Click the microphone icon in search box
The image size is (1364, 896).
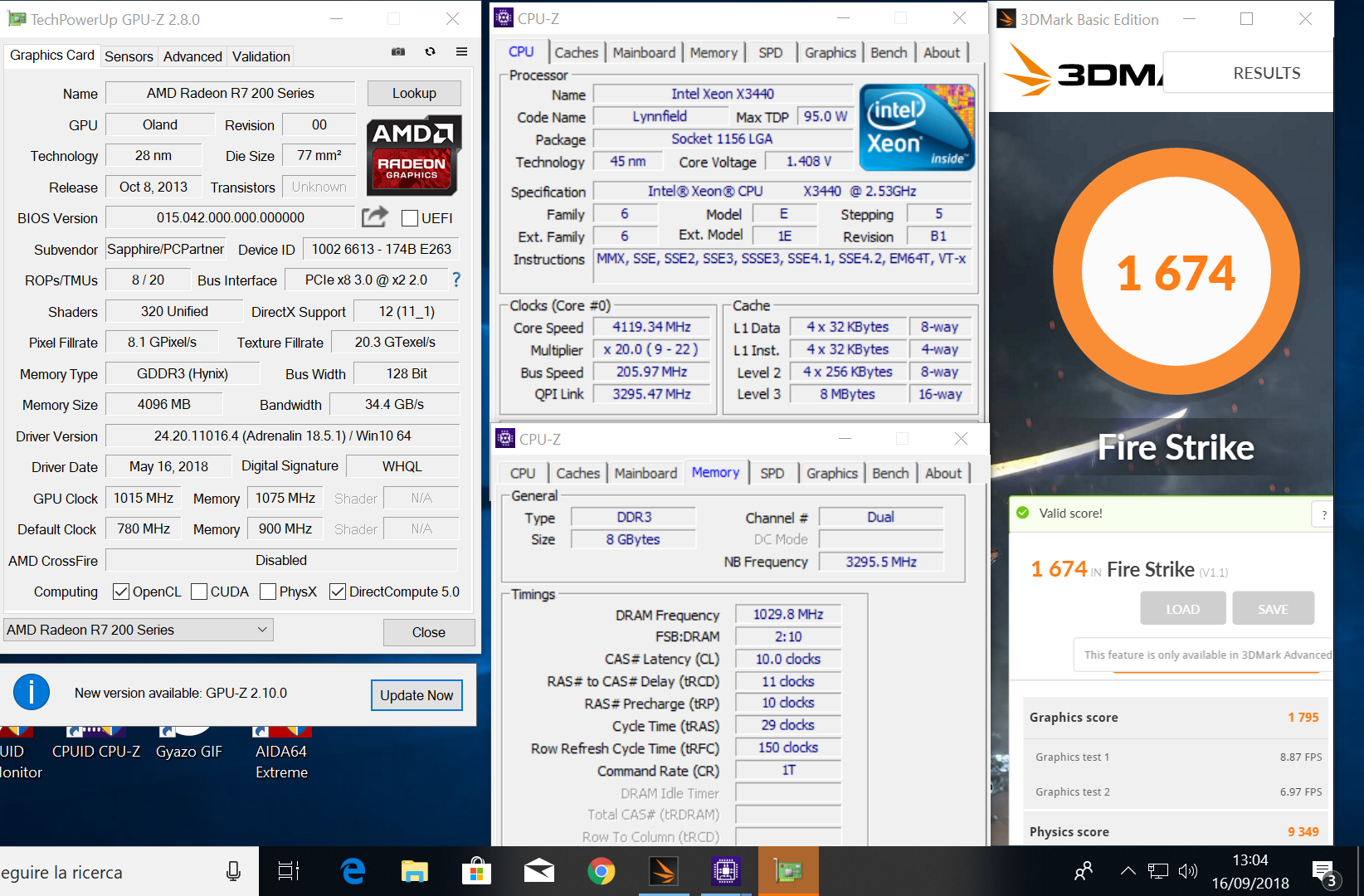[x=233, y=871]
